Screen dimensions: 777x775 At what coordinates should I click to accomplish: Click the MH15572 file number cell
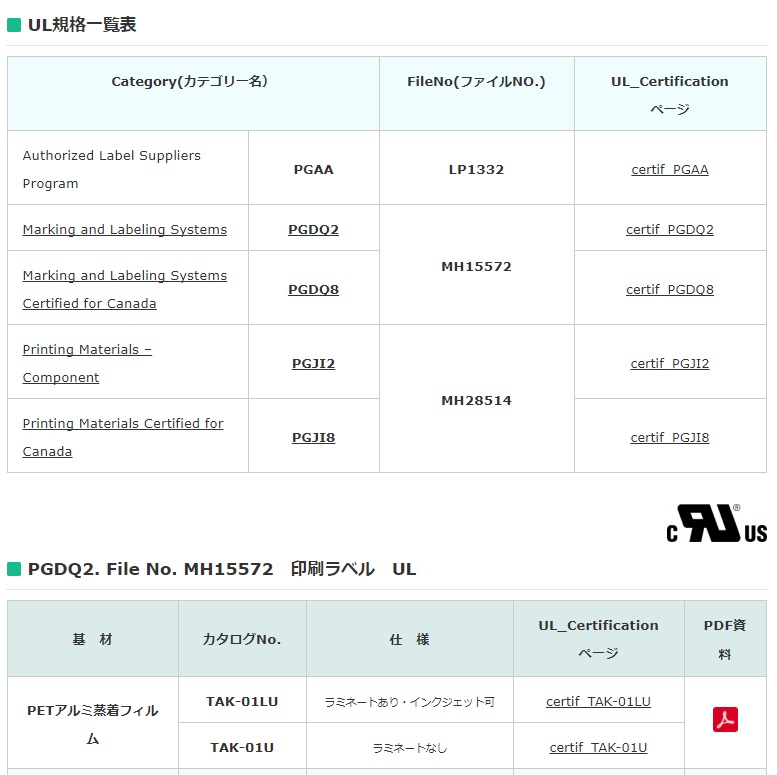476,266
